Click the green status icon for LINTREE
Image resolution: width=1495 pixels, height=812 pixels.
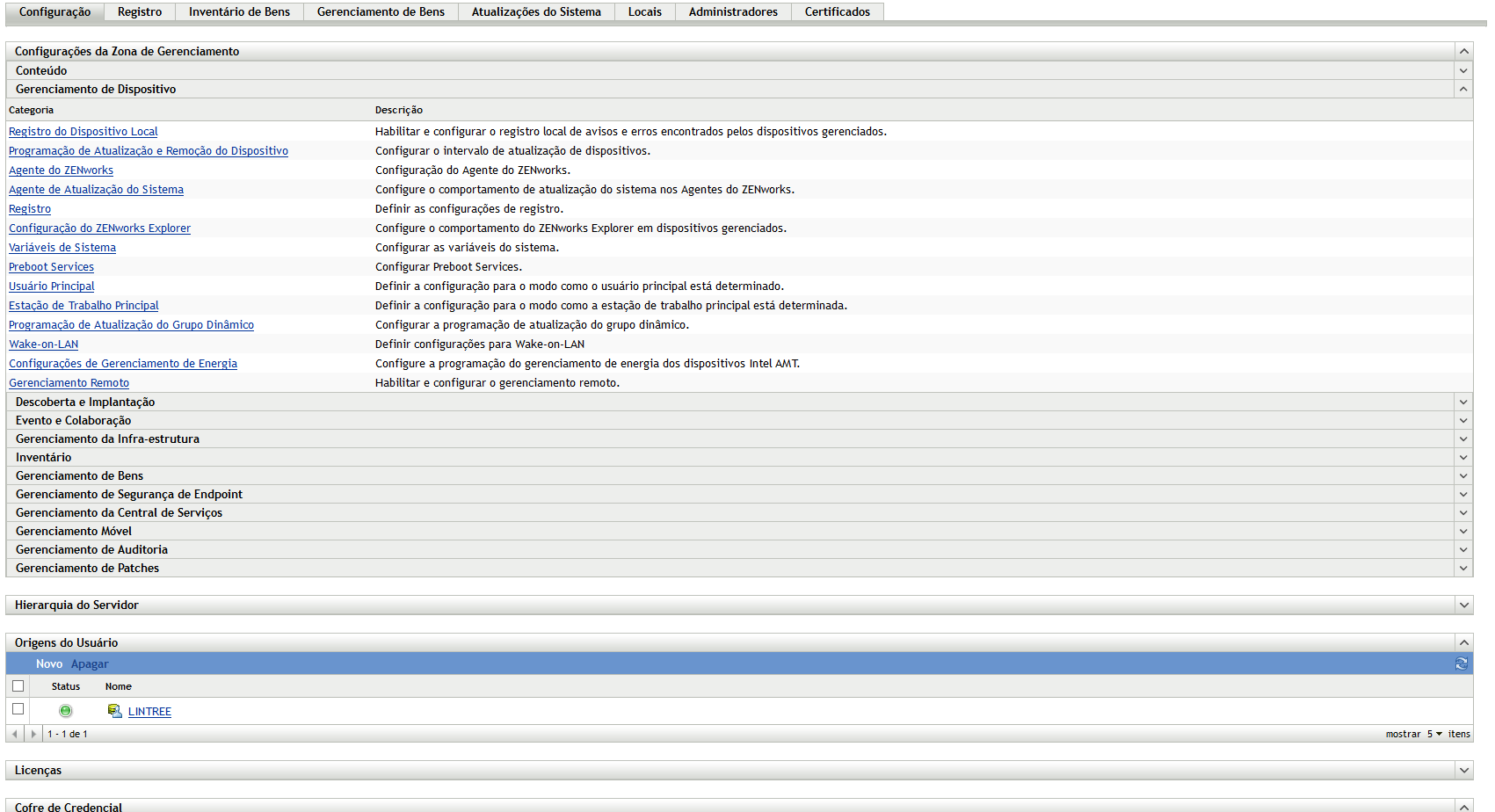click(x=65, y=711)
